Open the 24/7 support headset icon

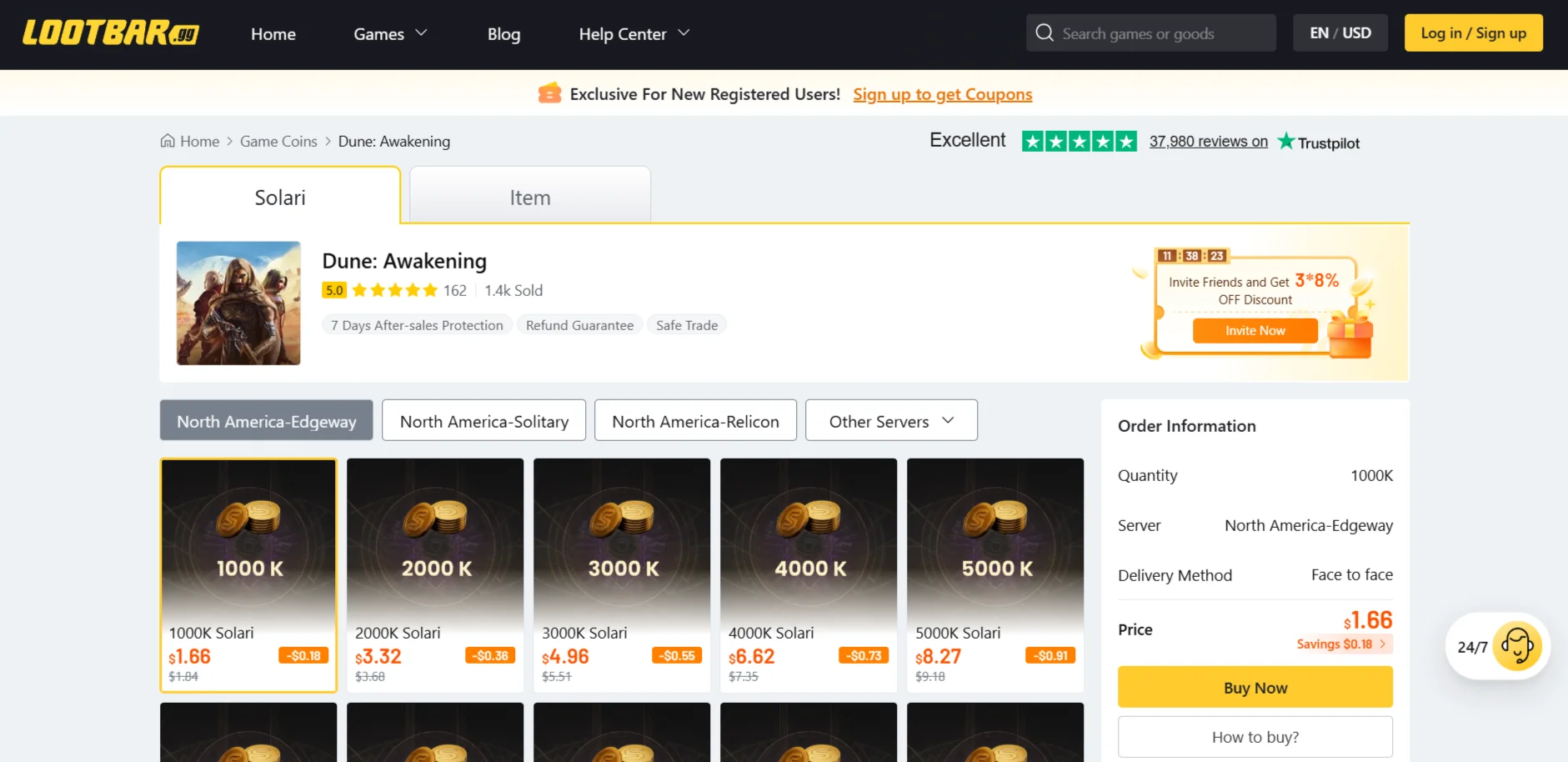tap(1515, 646)
